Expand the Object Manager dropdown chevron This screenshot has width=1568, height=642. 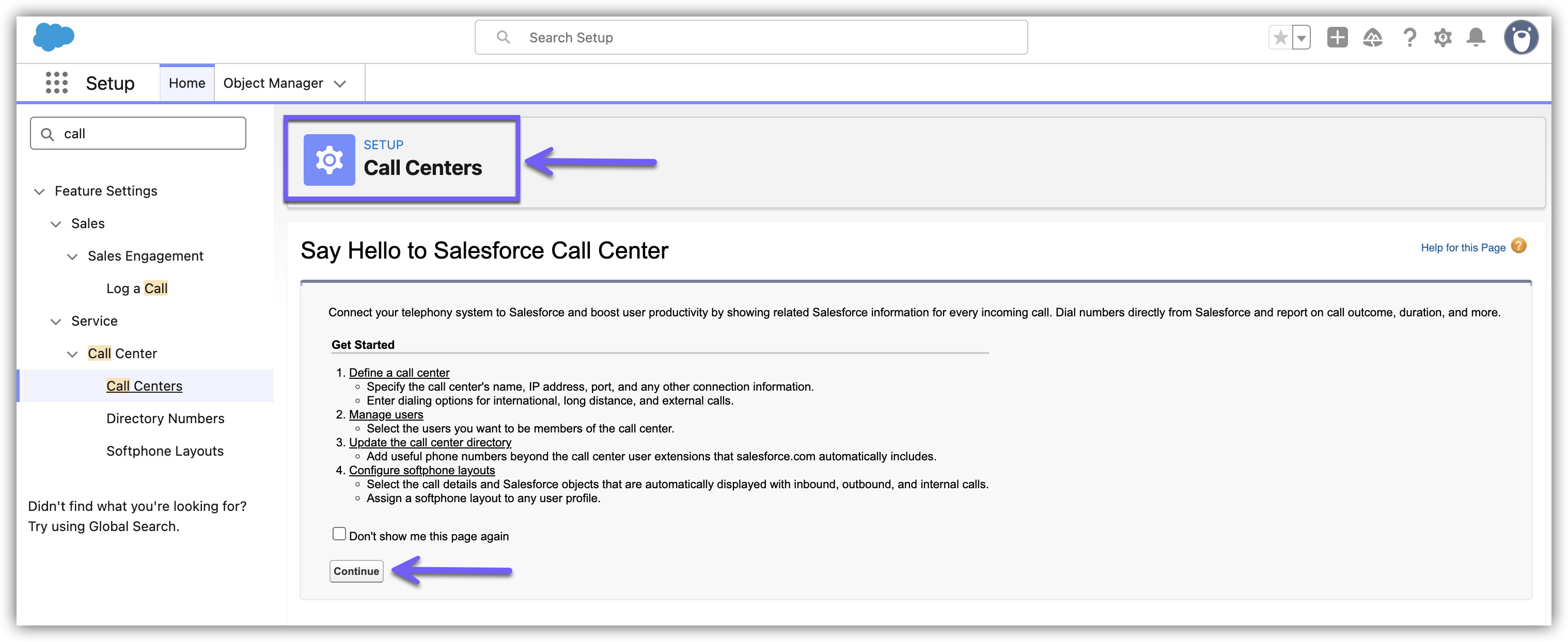pyautogui.click(x=340, y=84)
